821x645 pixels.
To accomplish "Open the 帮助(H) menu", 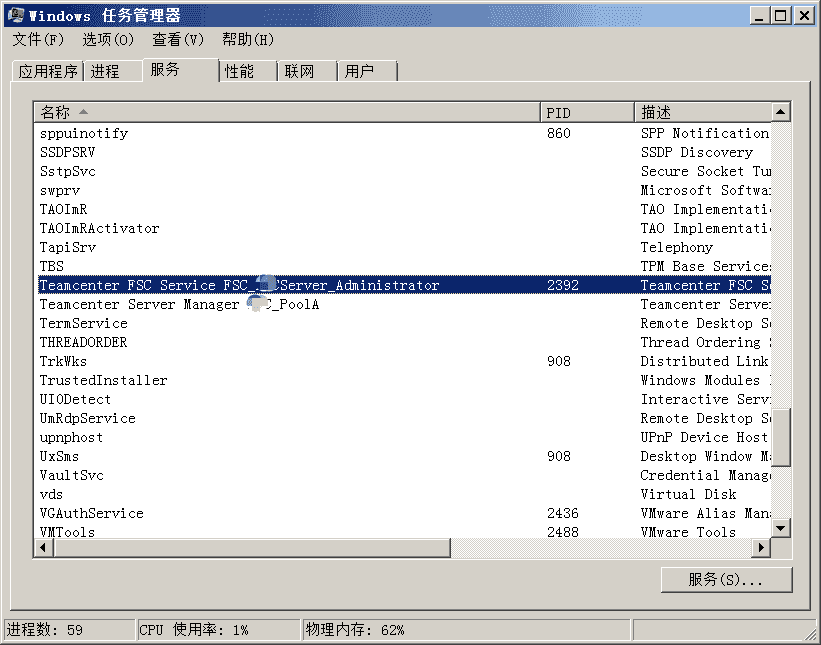I will pos(248,40).
